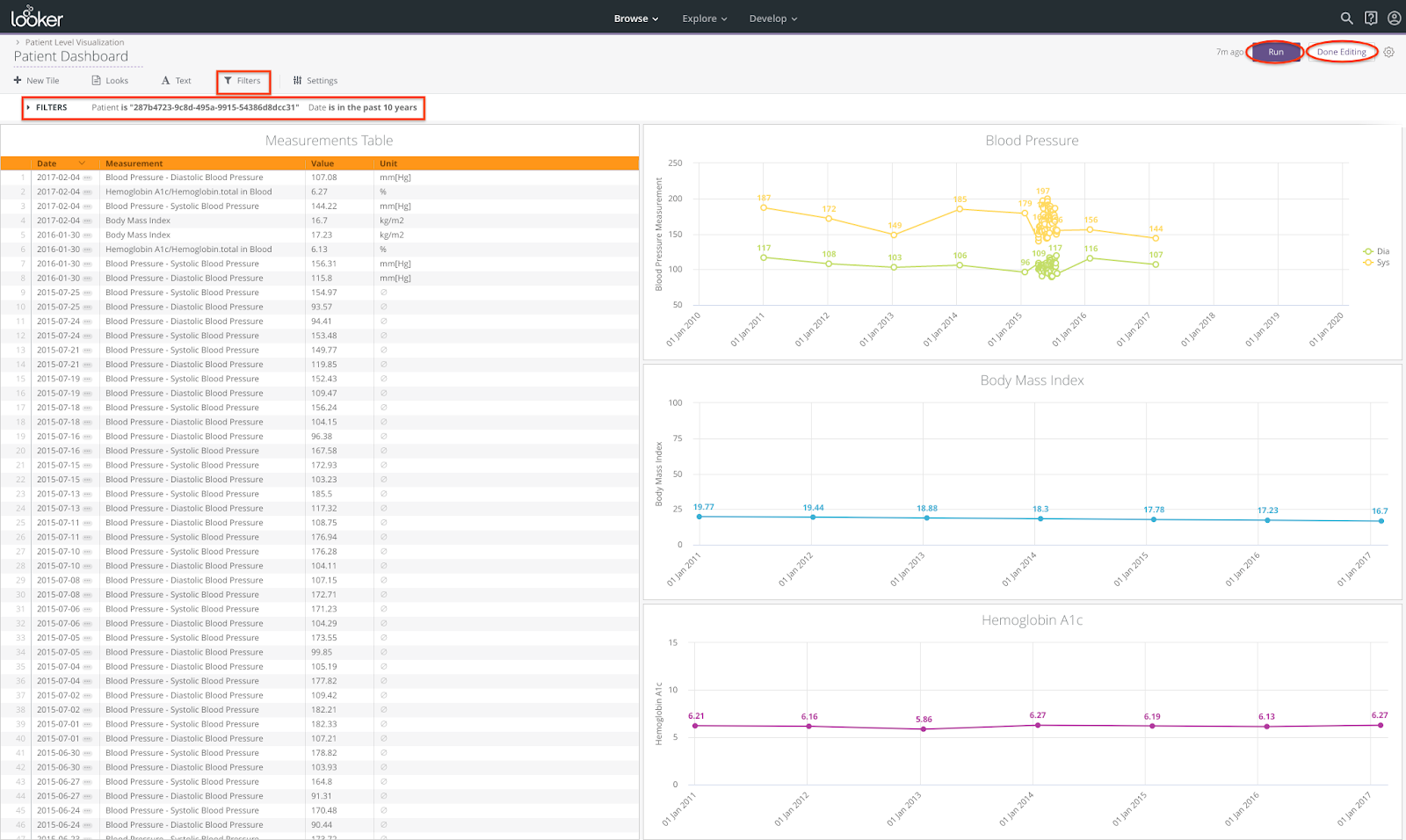This screenshot has height=840, width=1406.
Task: Click the Looker logo
Action: (x=37, y=18)
